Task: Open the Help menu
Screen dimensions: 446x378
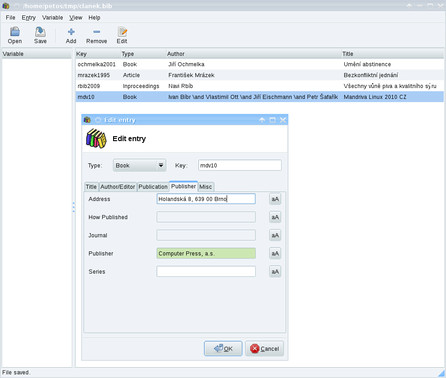Action: click(x=94, y=17)
